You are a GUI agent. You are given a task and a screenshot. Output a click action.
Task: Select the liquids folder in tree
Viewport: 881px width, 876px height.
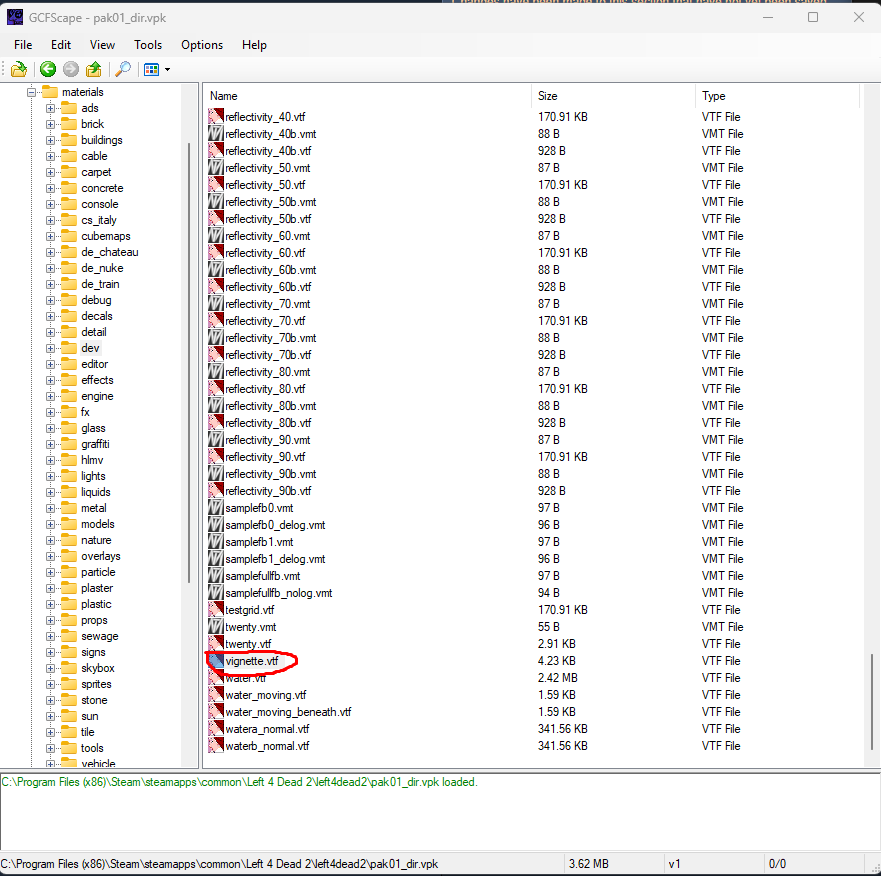96,492
